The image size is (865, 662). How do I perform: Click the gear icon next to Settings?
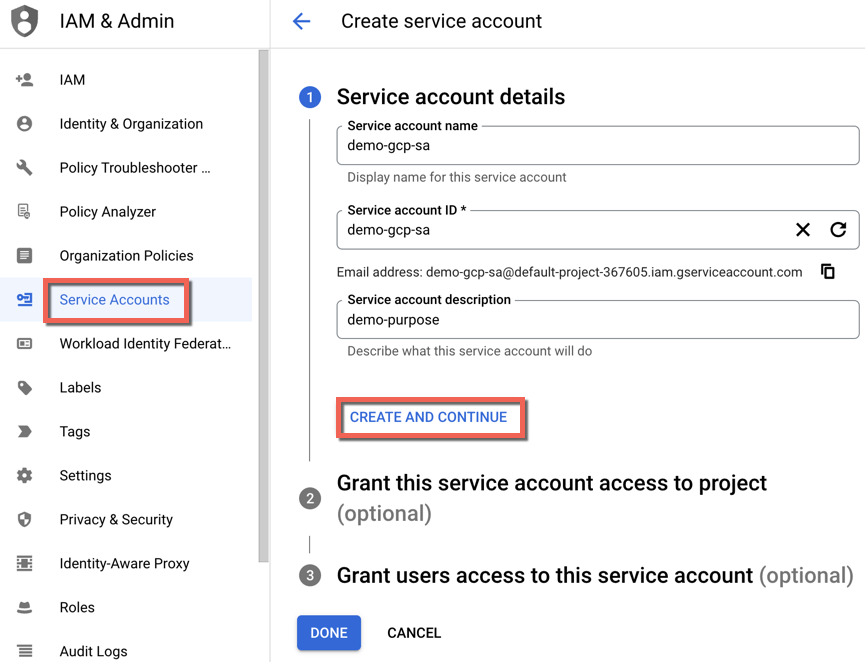click(x=24, y=475)
